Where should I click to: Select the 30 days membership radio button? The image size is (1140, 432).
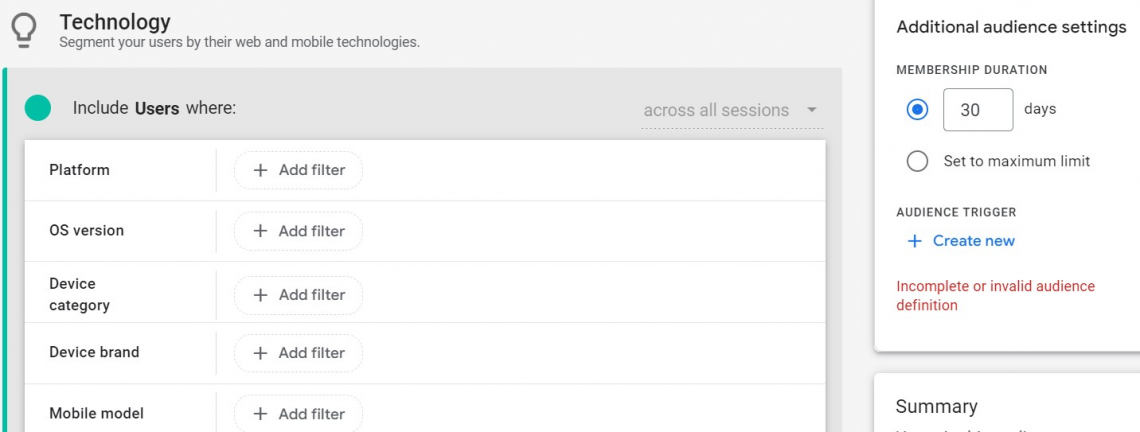pos(918,110)
